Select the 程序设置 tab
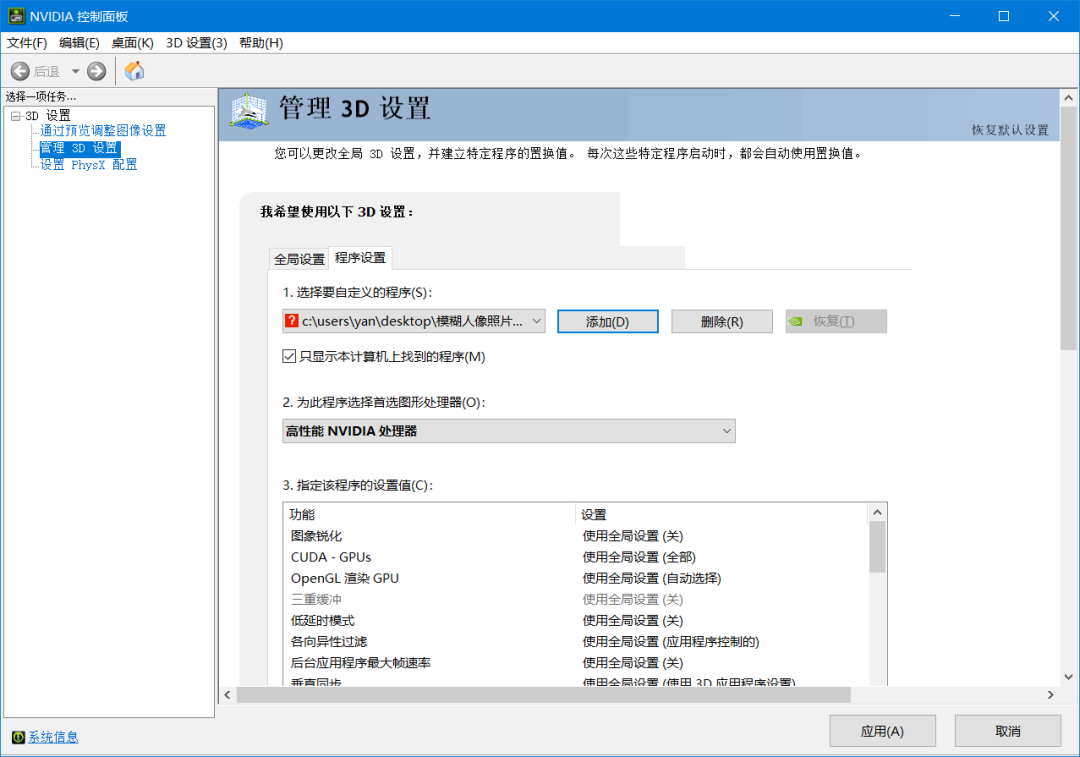 (360, 258)
